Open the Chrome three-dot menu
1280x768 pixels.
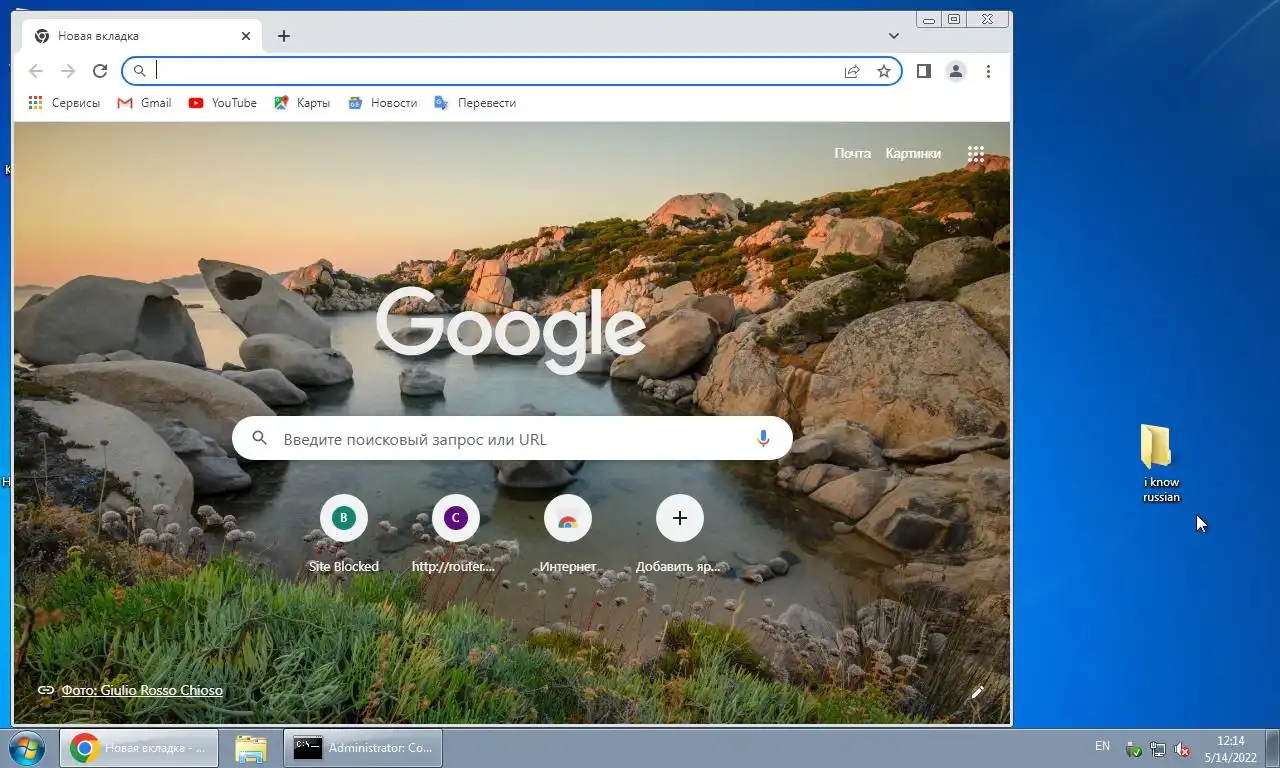[x=988, y=71]
